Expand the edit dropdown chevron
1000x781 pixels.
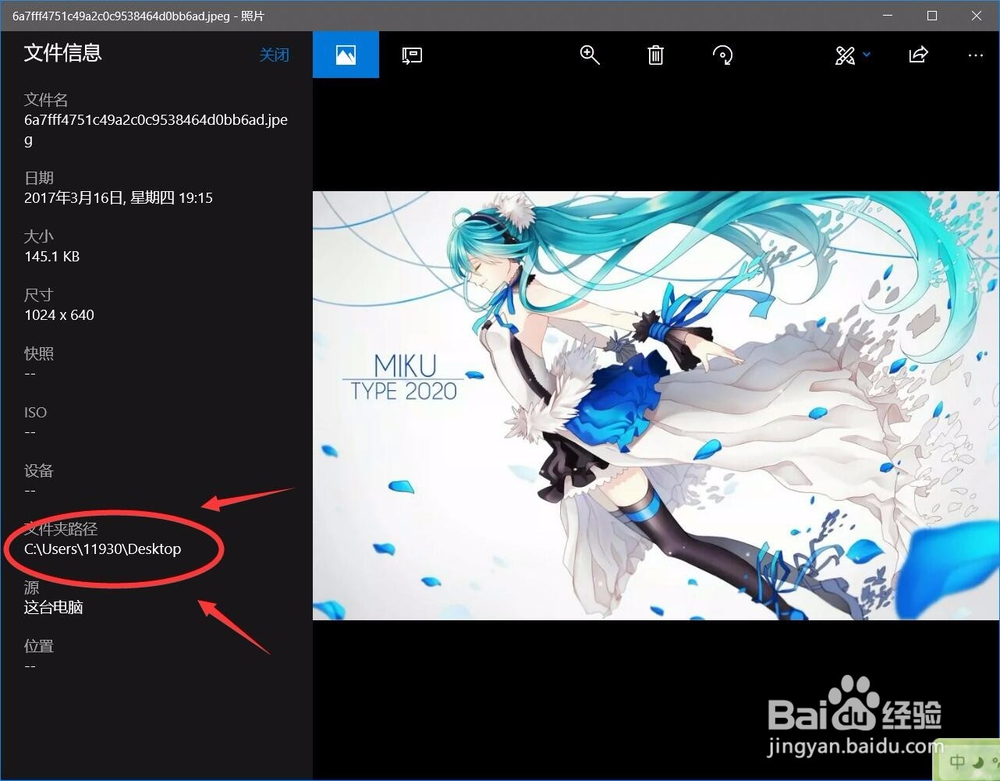[867, 55]
